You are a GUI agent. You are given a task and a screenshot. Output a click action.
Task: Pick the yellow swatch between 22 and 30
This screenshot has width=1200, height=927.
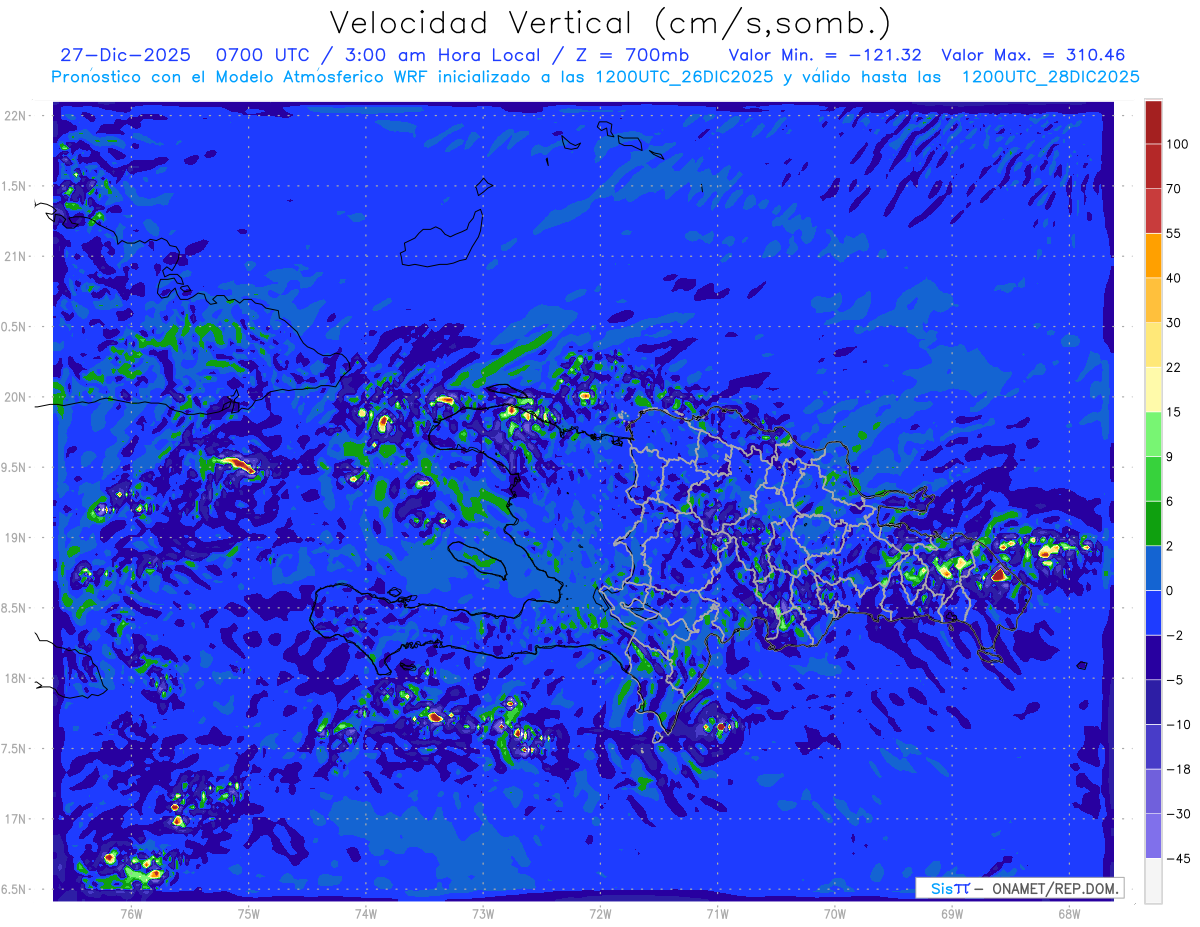[1153, 345]
